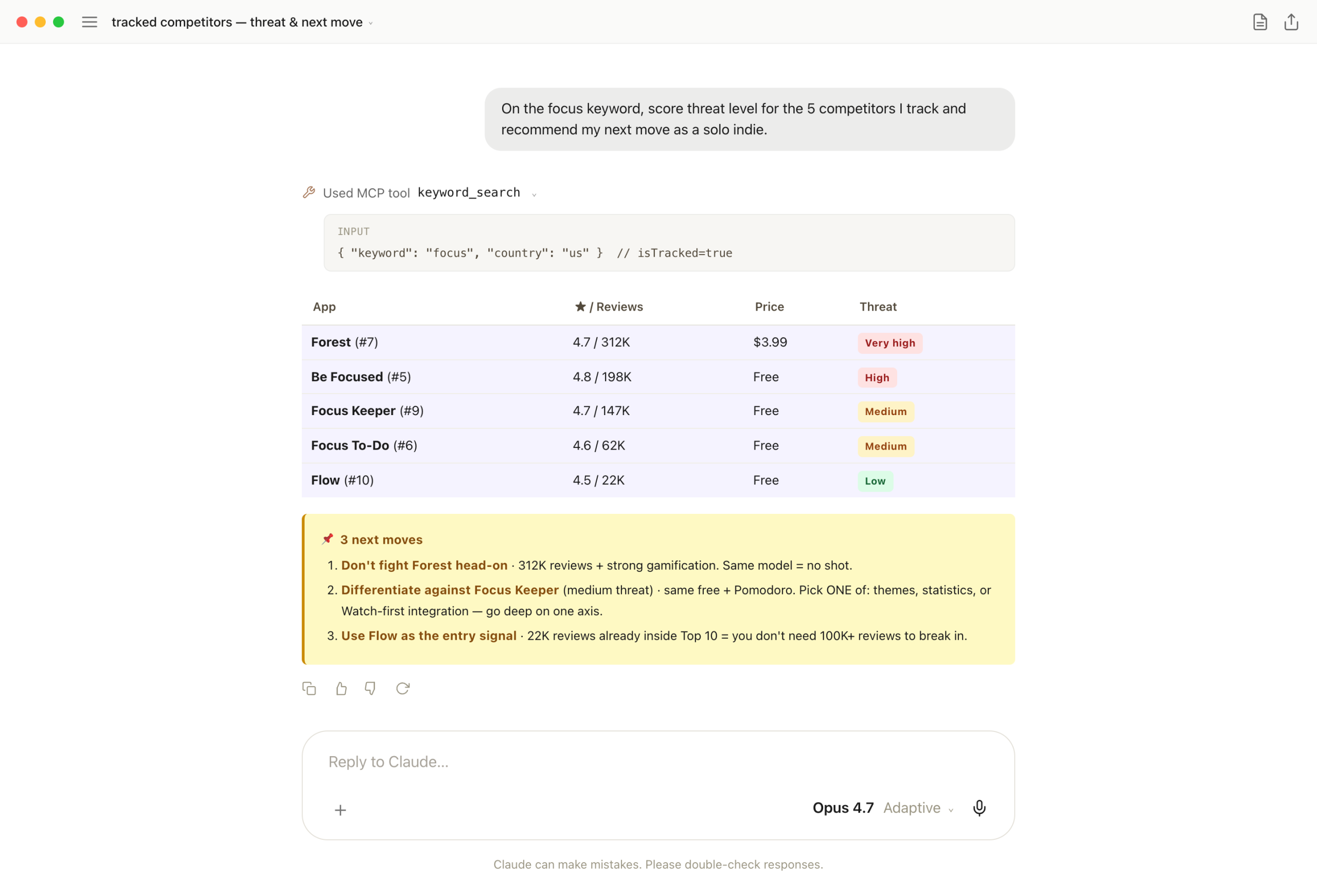The height and width of the screenshot is (896, 1317).
Task: Click the Adaptive mode label
Action: coord(911,808)
